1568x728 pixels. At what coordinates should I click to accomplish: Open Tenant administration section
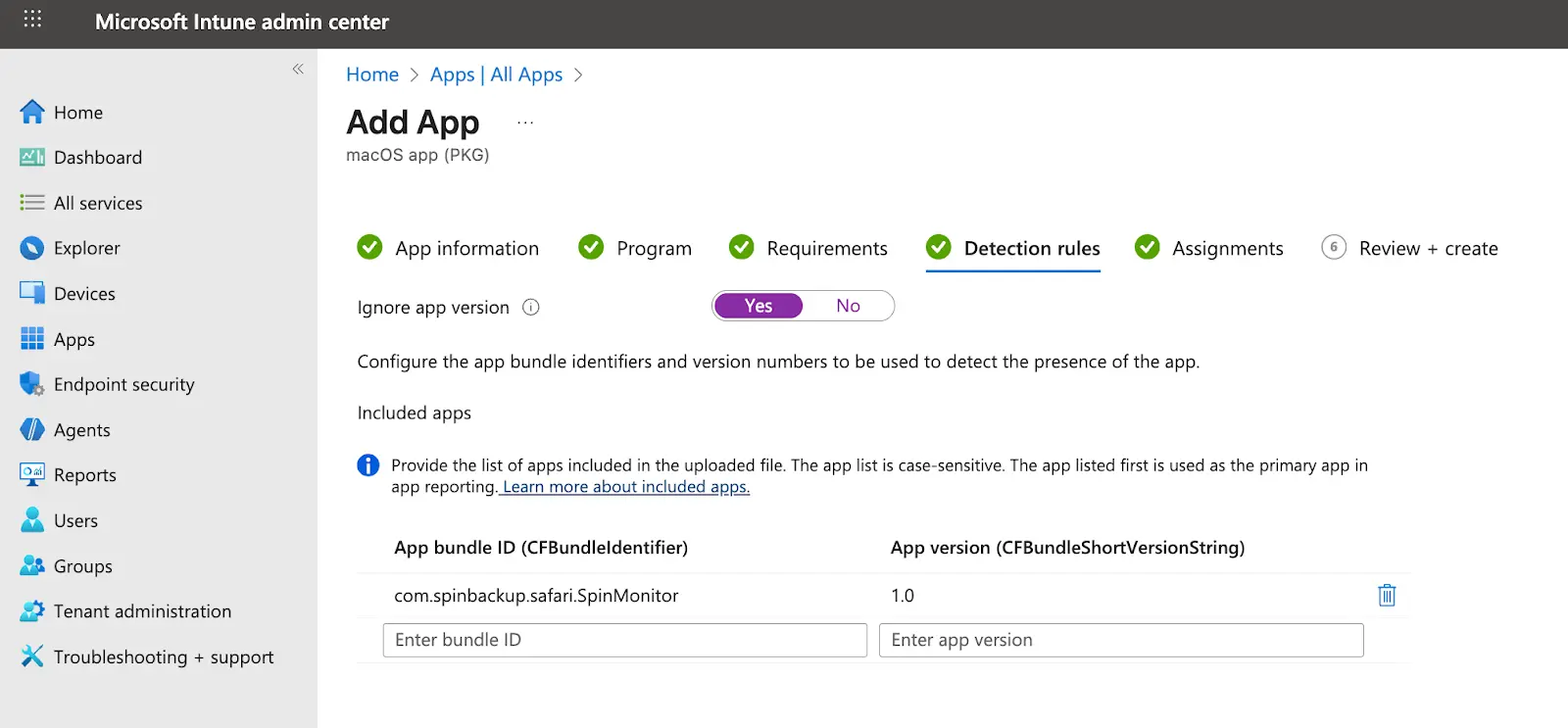[142, 611]
